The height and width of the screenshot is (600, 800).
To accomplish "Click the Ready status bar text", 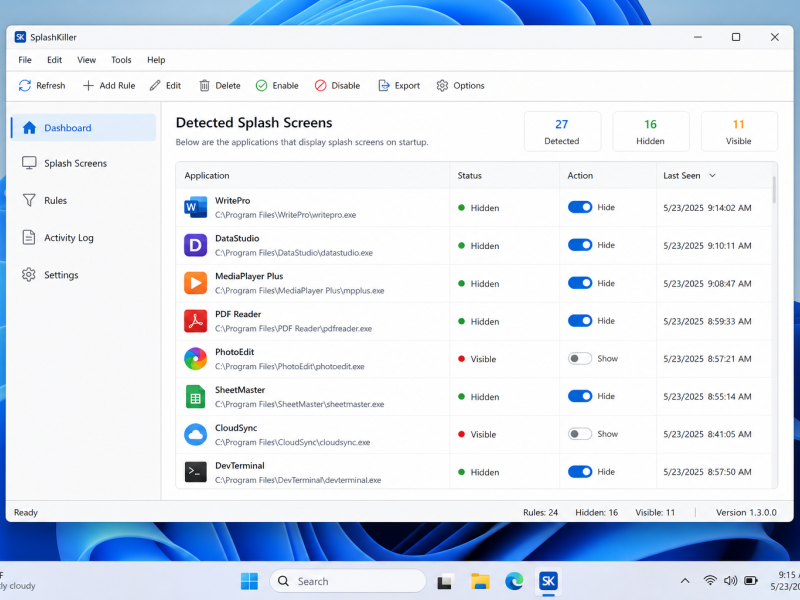I will 26,512.
